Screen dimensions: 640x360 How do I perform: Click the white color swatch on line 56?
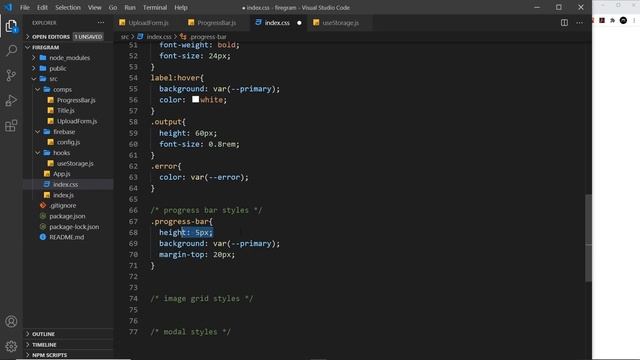coord(196,99)
